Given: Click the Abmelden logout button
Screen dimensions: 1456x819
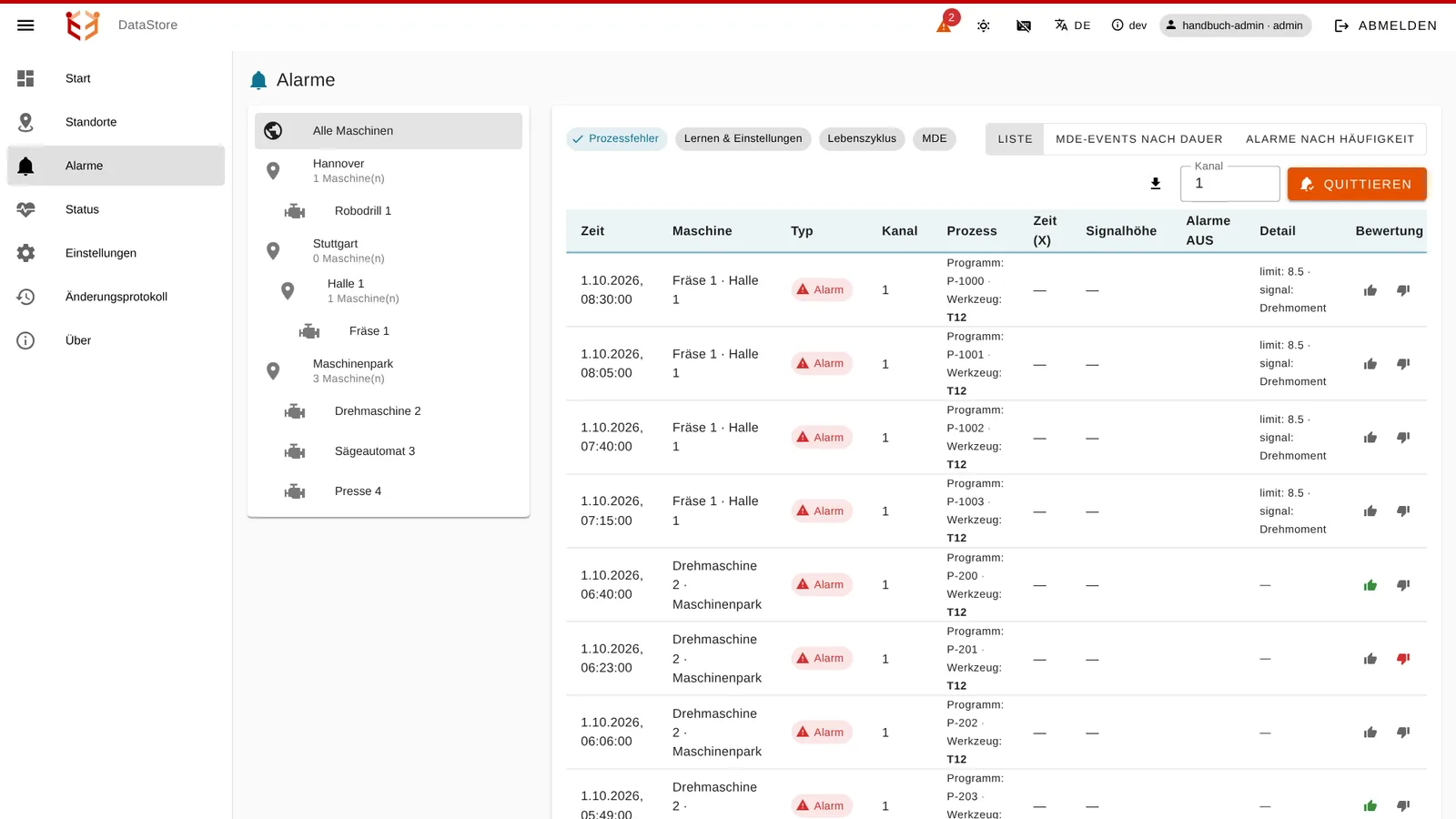Looking at the screenshot, I should (1386, 25).
